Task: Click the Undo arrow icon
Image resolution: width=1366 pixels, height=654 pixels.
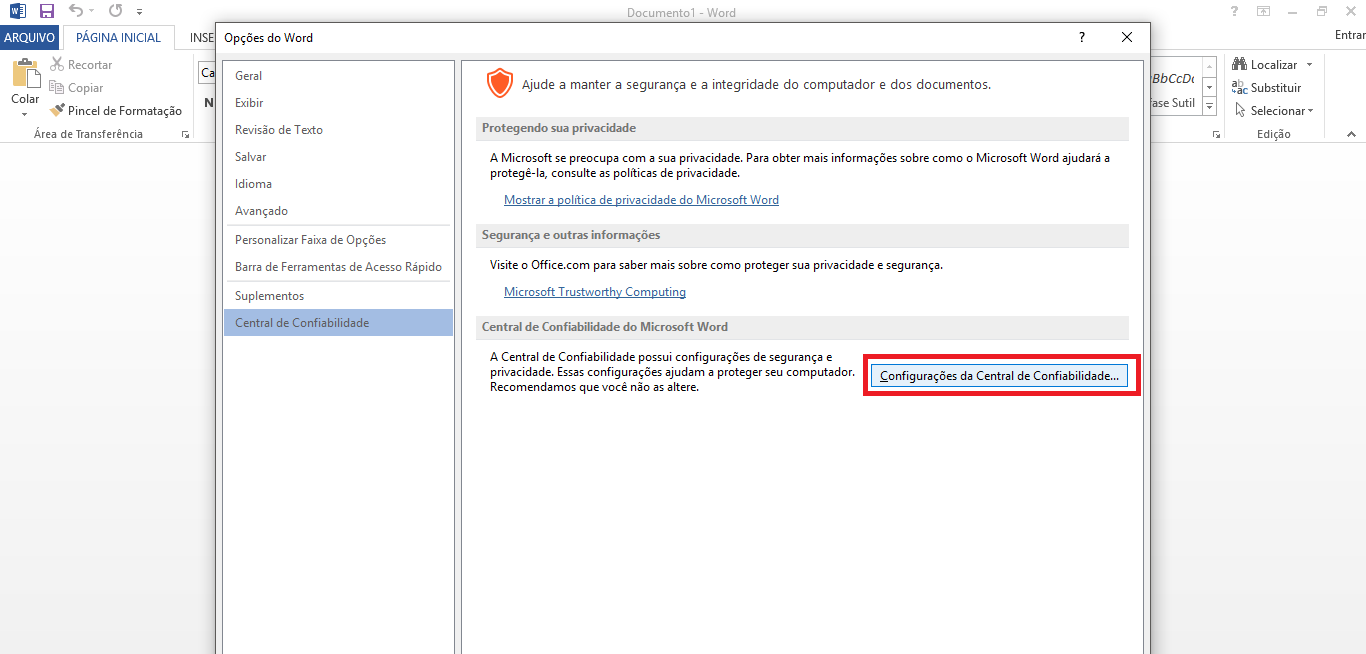Action: pyautogui.click(x=75, y=11)
